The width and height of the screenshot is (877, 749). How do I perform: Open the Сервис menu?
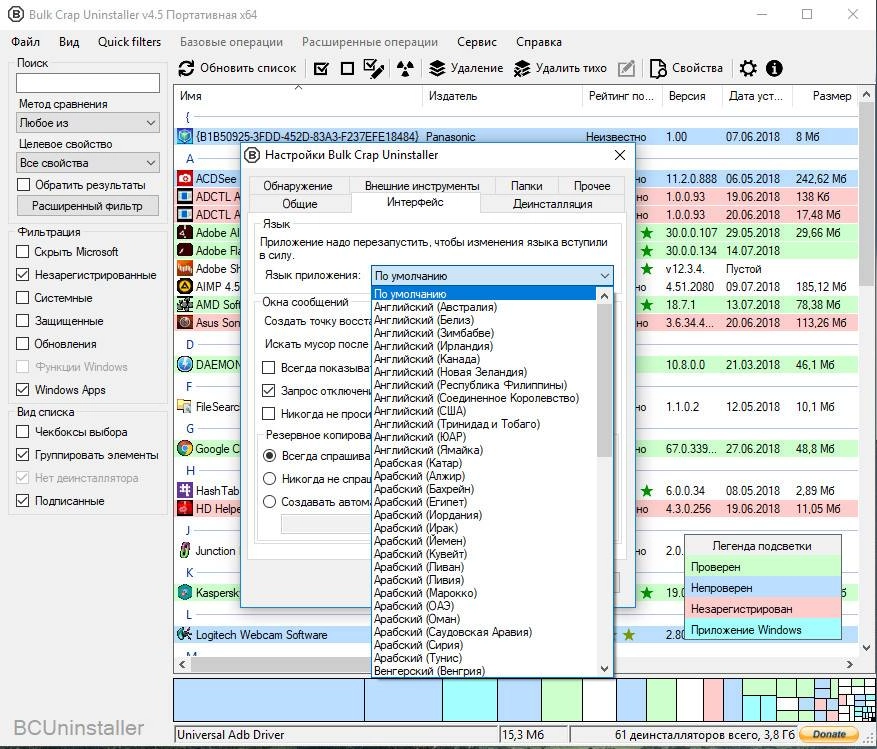pos(477,42)
